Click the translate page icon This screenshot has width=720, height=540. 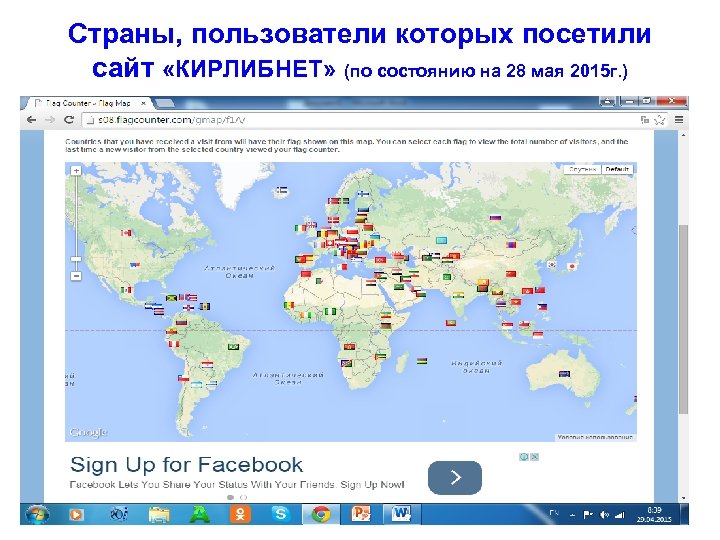pyautogui.click(x=645, y=120)
